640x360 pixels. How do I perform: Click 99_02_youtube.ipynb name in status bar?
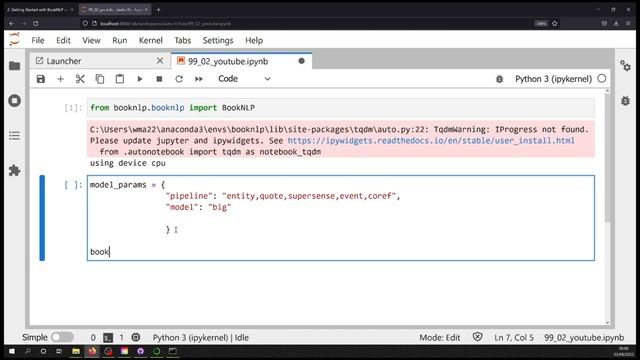coord(584,338)
